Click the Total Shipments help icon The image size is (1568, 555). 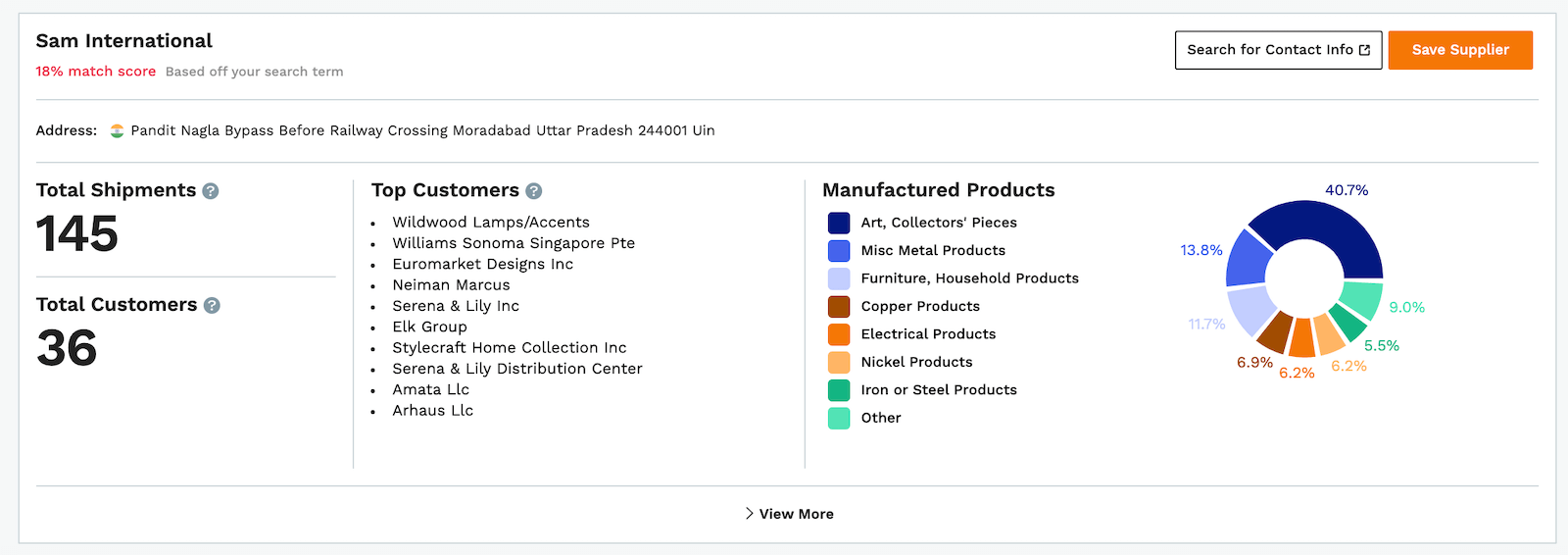(x=211, y=191)
